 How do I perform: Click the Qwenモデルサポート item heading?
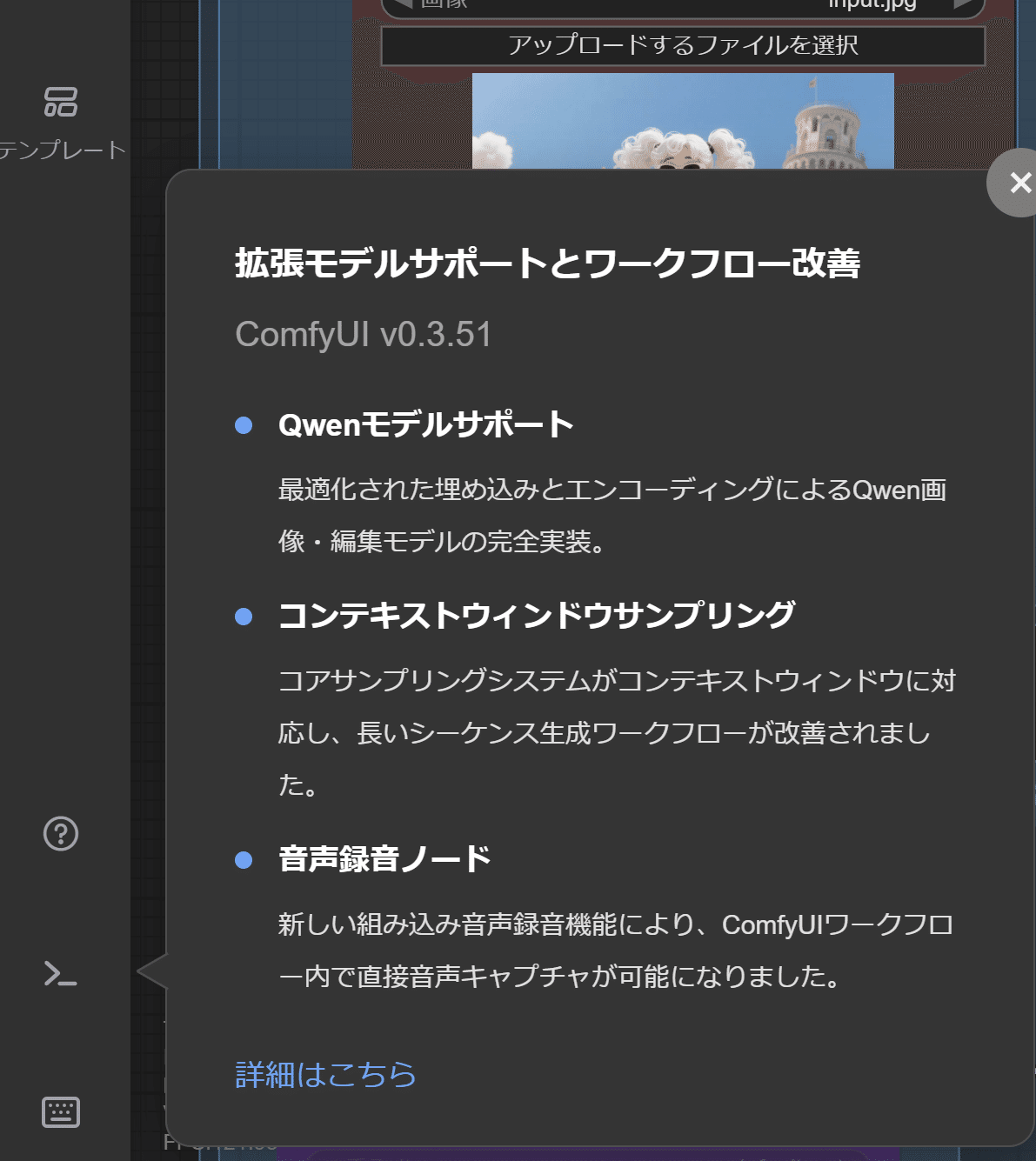click(x=426, y=425)
